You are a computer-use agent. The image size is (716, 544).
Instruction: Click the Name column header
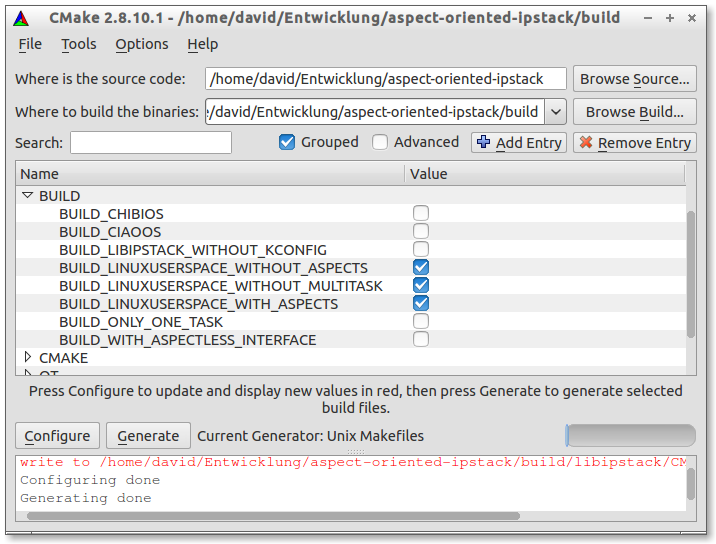point(210,174)
